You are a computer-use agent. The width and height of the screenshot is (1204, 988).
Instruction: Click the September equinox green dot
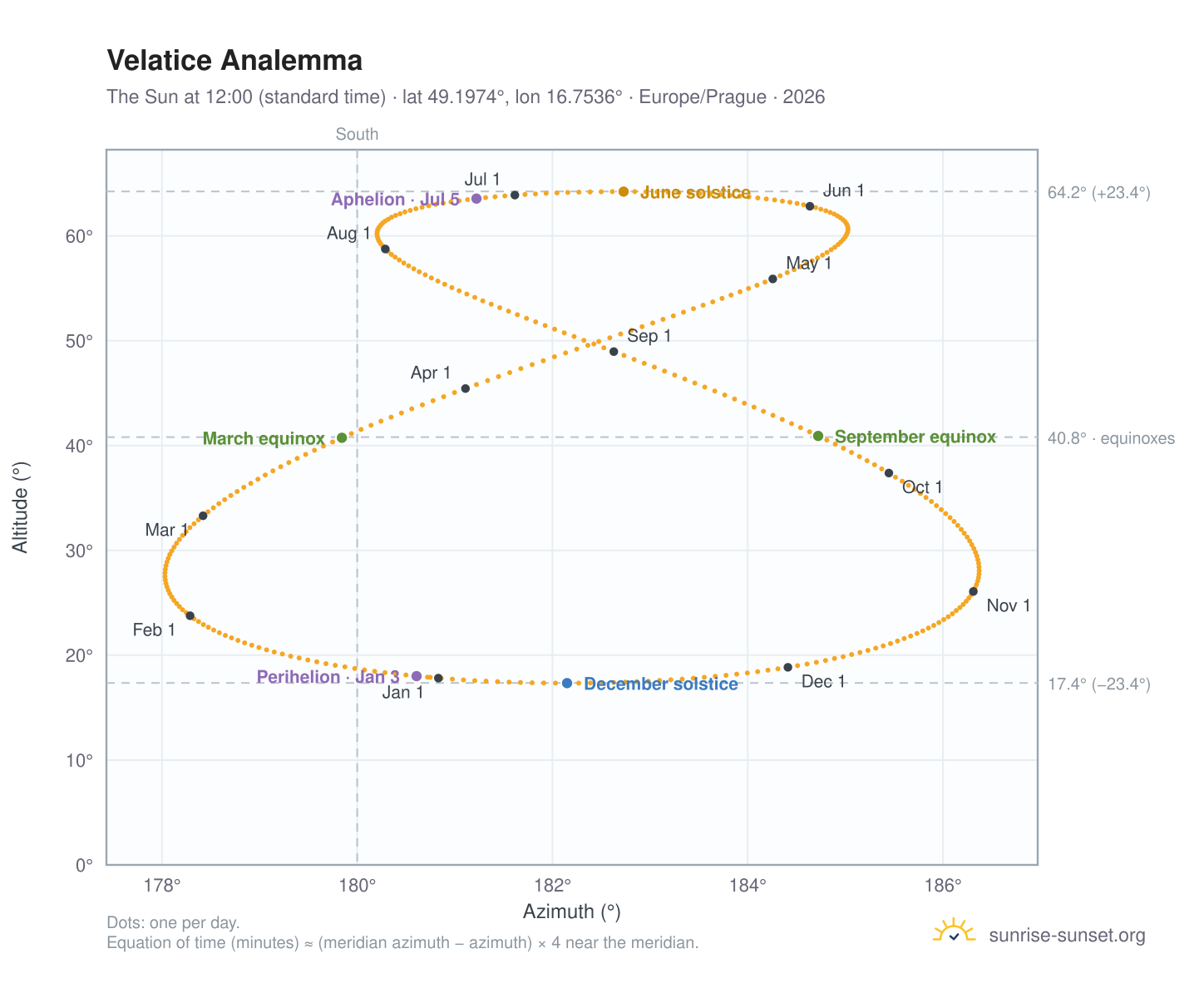click(x=818, y=436)
